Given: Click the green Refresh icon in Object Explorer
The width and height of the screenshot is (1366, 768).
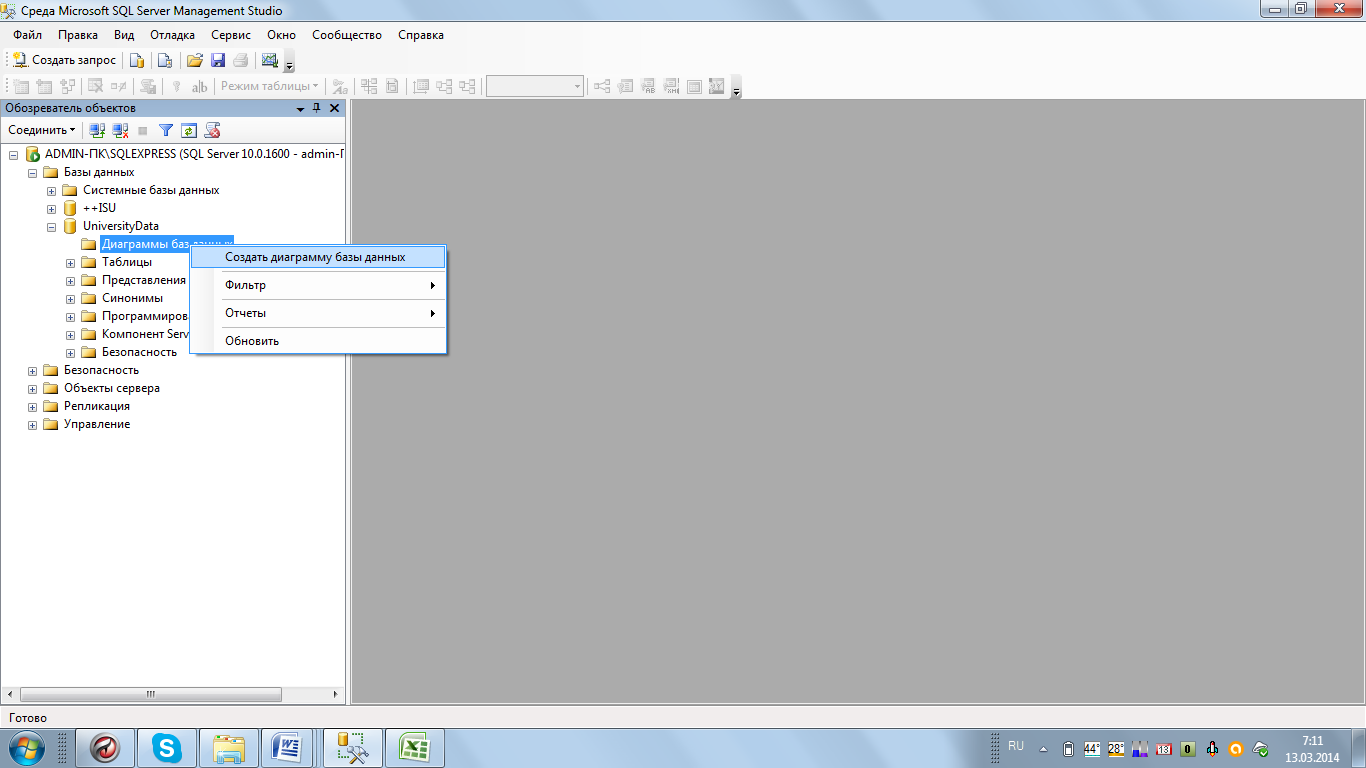Looking at the screenshot, I should point(189,130).
